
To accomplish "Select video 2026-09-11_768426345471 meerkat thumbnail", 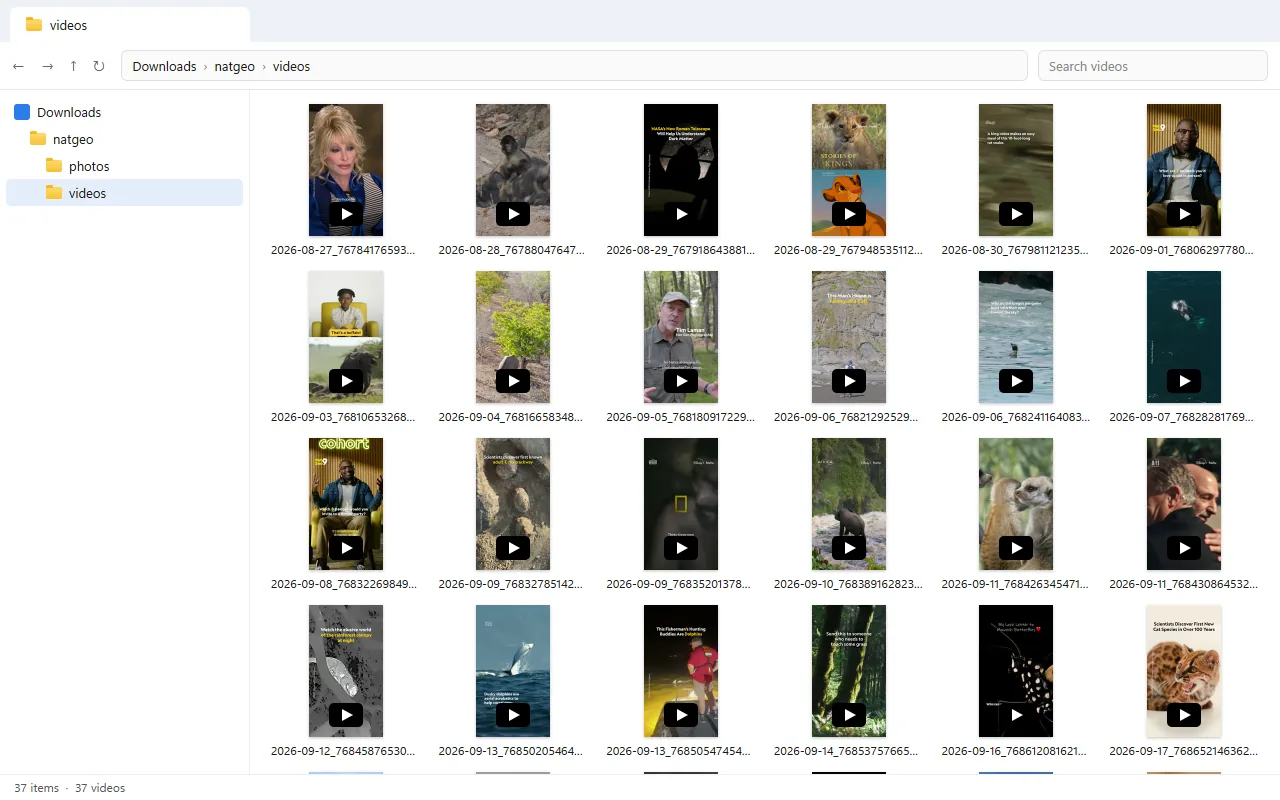I will [x=1016, y=504].
